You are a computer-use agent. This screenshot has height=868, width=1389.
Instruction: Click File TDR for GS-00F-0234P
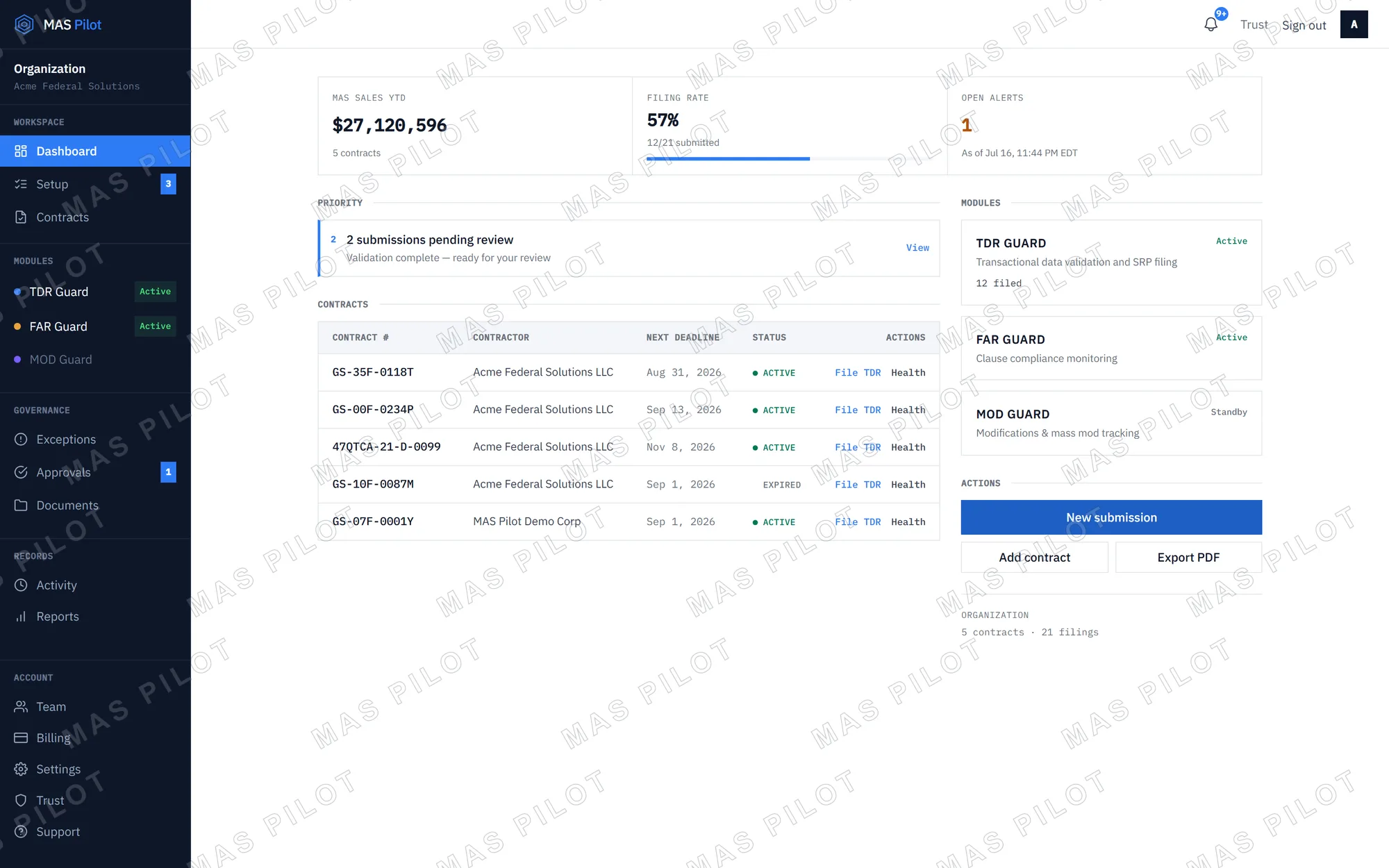(858, 410)
